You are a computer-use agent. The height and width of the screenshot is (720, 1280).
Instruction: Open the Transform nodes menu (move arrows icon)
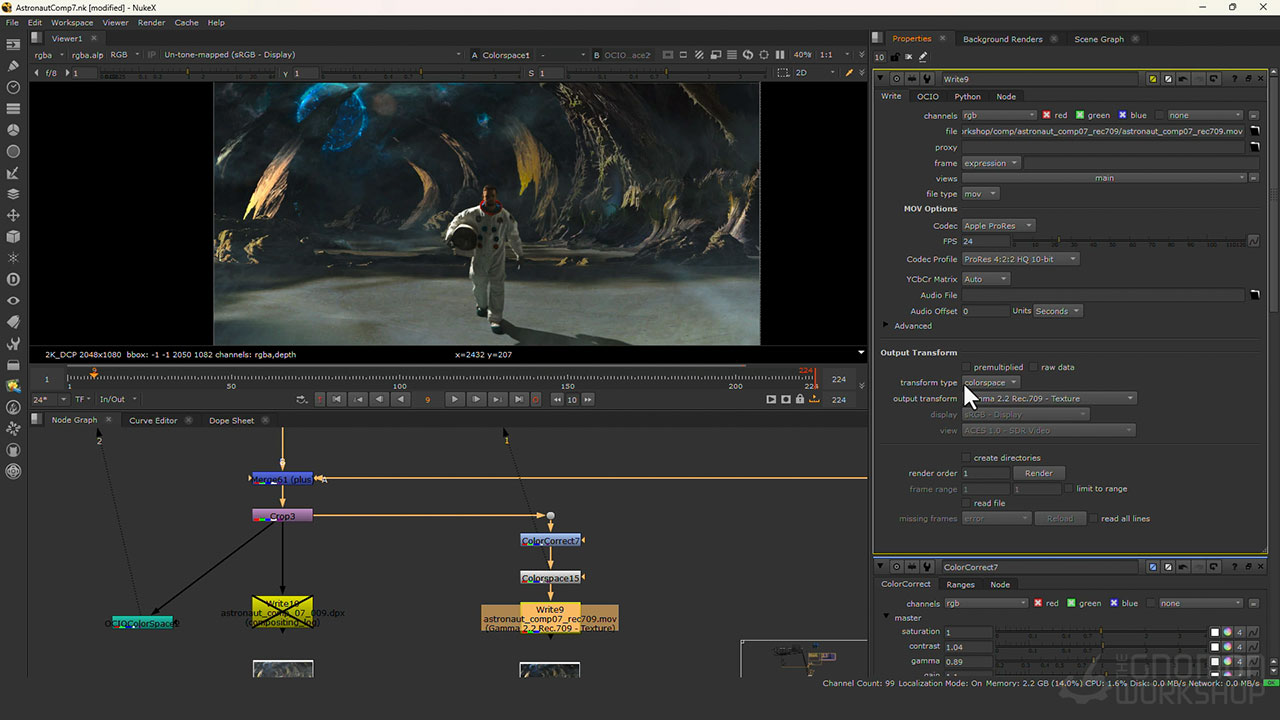(x=13, y=215)
